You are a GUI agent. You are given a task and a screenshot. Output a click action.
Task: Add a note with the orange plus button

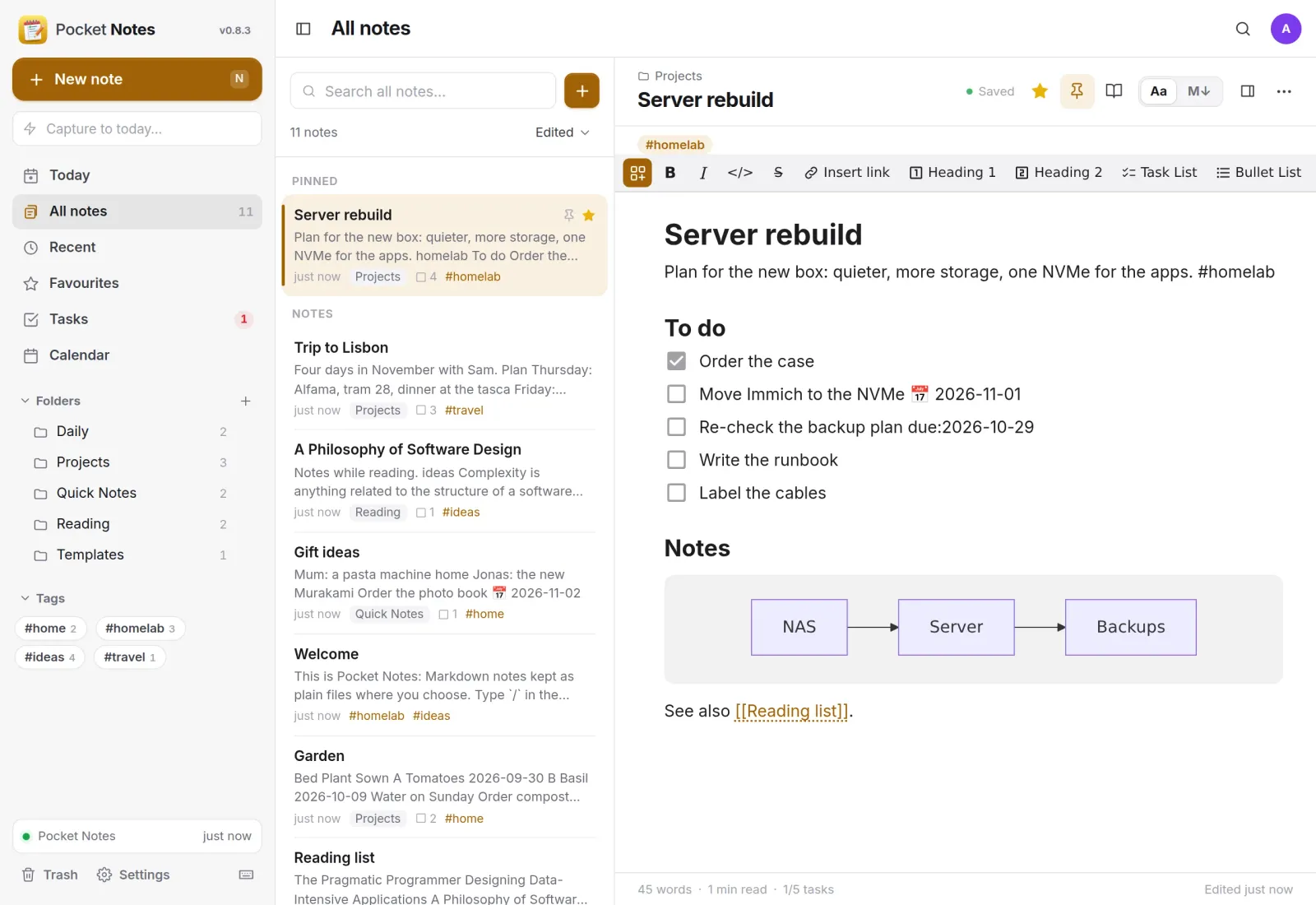pos(582,90)
